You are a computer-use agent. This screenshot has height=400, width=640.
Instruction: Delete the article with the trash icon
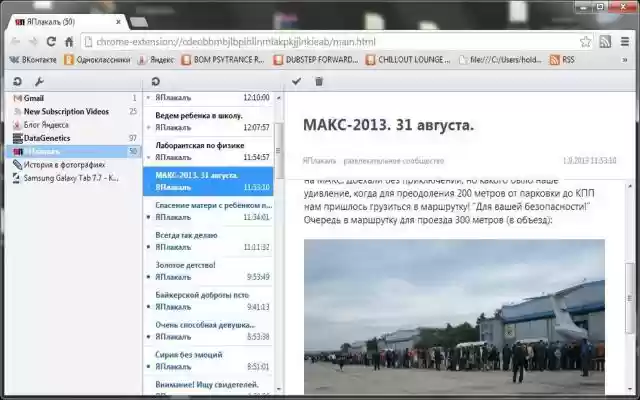pyautogui.click(x=319, y=81)
